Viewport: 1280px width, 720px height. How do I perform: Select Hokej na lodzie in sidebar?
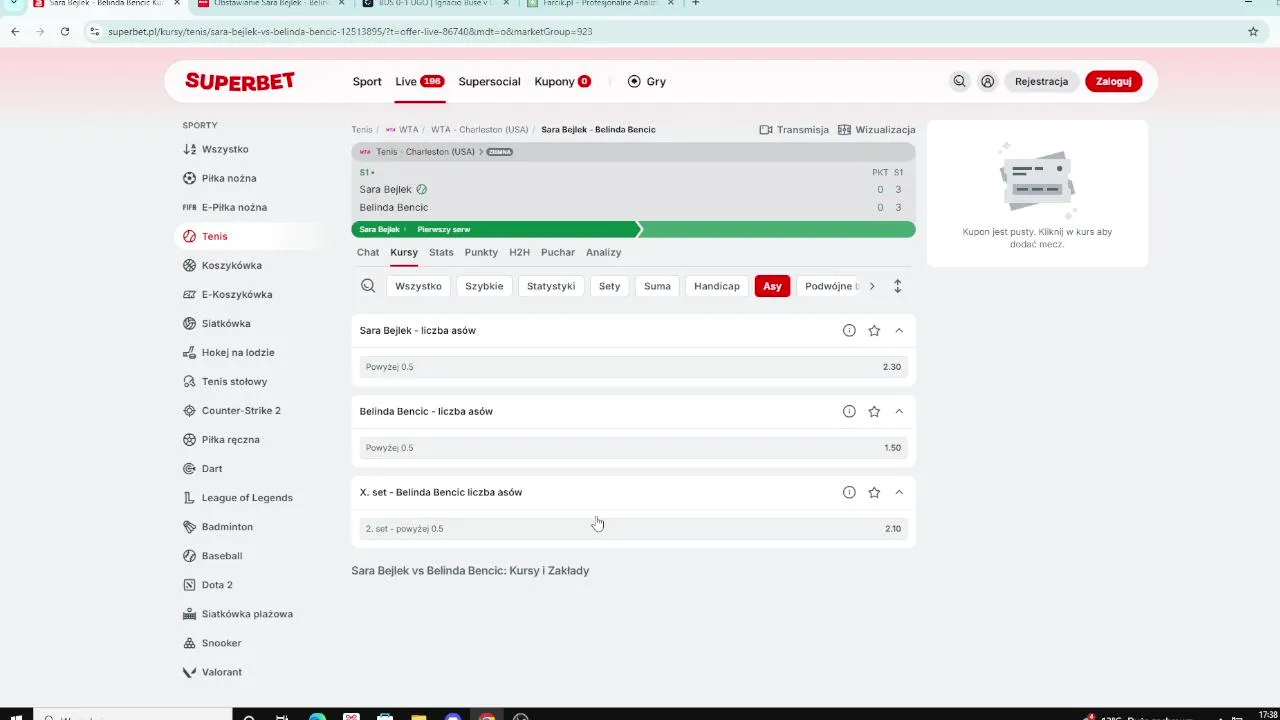coord(238,352)
